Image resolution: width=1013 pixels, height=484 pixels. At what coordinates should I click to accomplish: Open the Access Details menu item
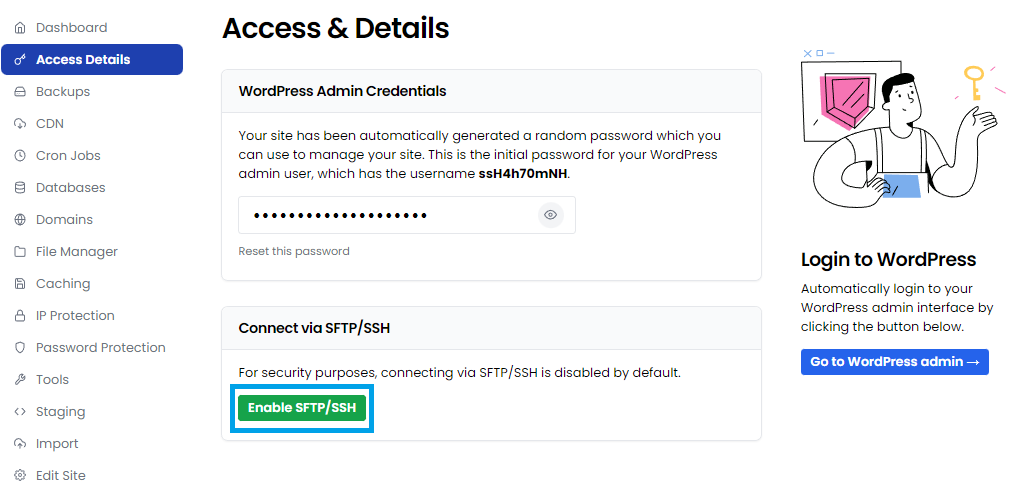coord(92,59)
